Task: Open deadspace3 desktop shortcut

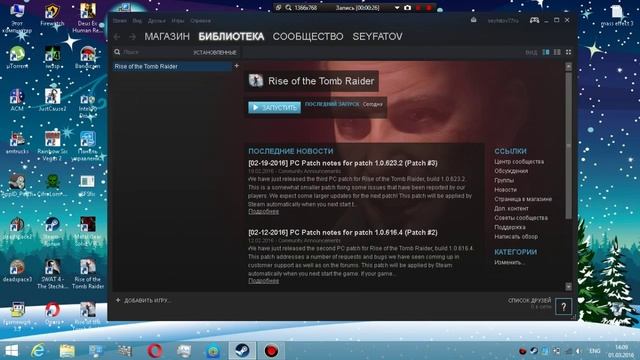Action: click(17, 271)
